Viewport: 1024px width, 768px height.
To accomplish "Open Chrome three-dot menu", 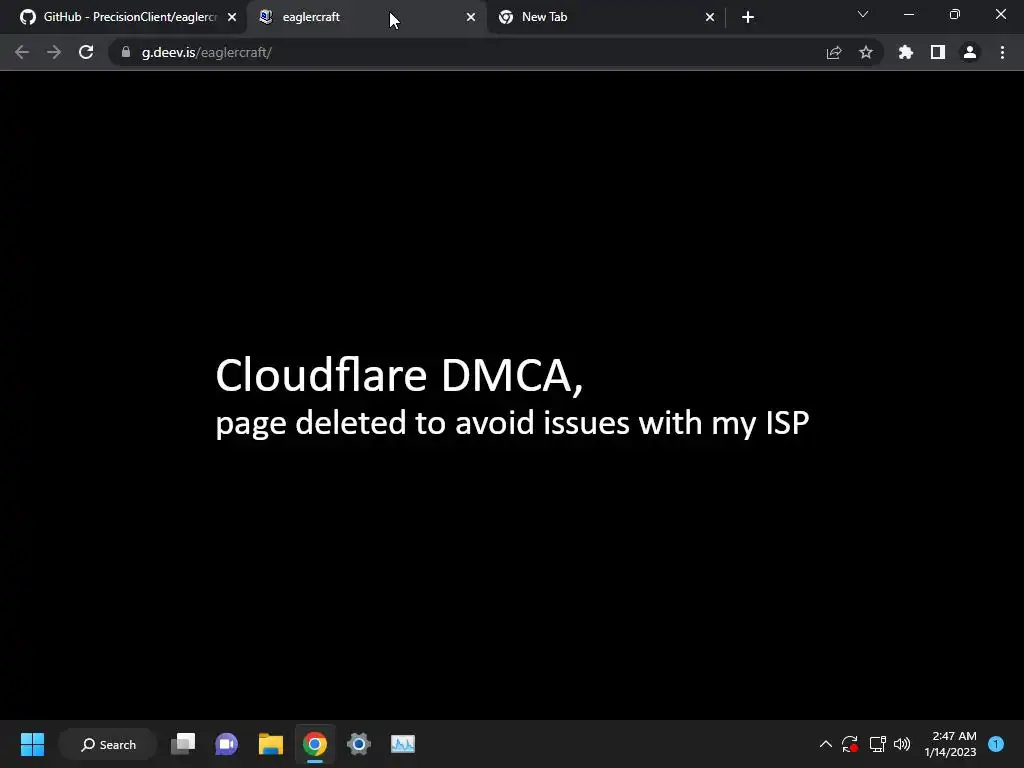I will coord(1002,52).
